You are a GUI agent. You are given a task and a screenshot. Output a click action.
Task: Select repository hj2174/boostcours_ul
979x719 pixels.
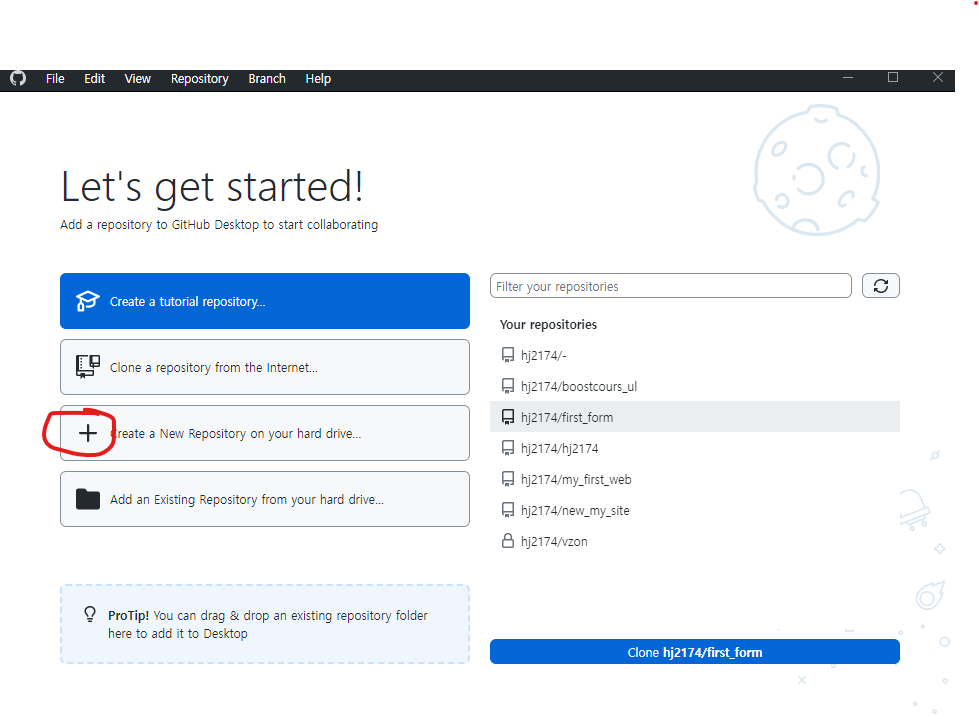pyautogui.click(x=695, y=386)
